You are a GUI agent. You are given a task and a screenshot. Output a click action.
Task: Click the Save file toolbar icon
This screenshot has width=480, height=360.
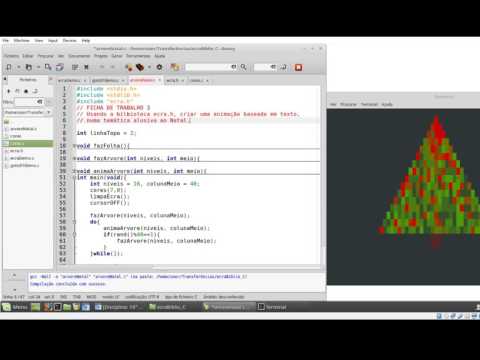pos(48,67)
